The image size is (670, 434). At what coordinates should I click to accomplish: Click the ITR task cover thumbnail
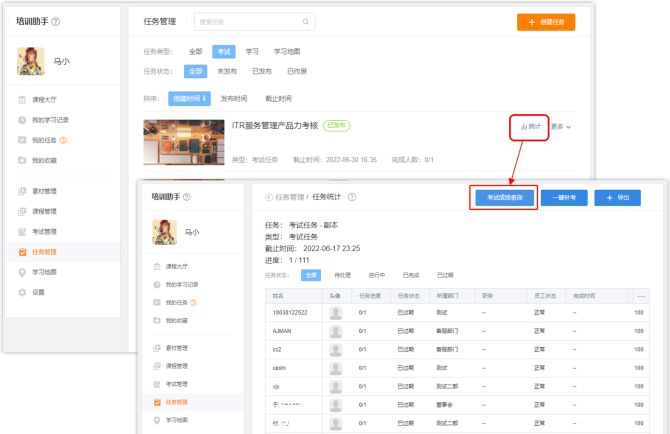182,142
